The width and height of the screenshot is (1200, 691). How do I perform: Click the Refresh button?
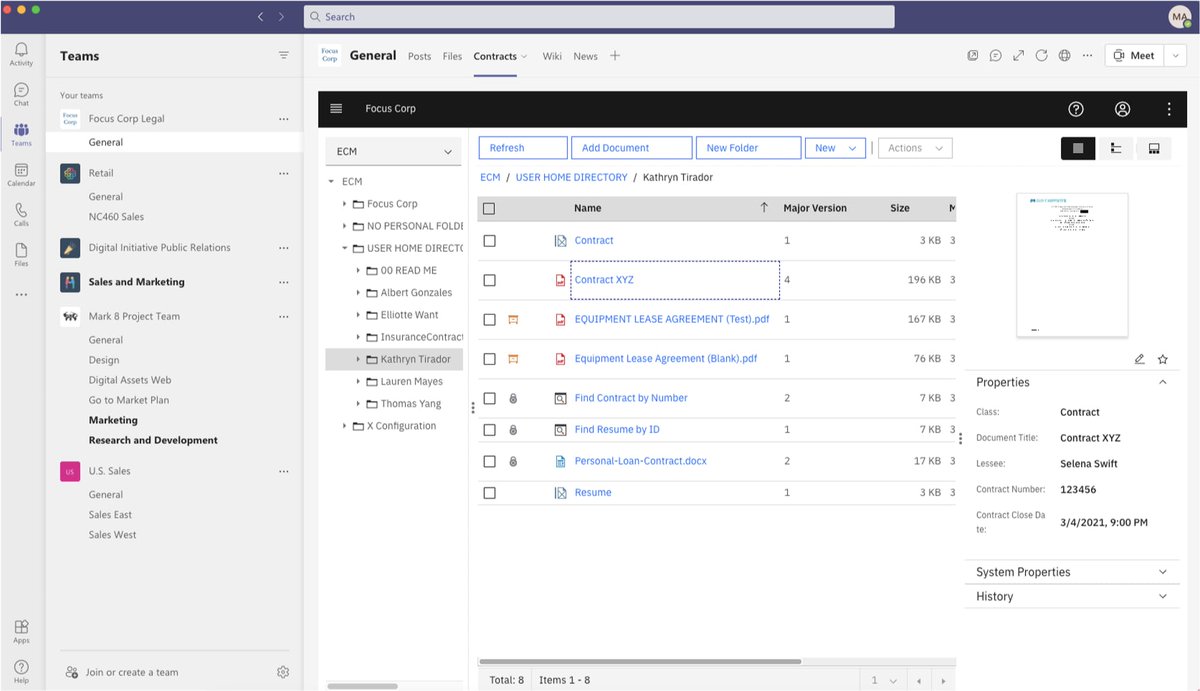point(523,148)
